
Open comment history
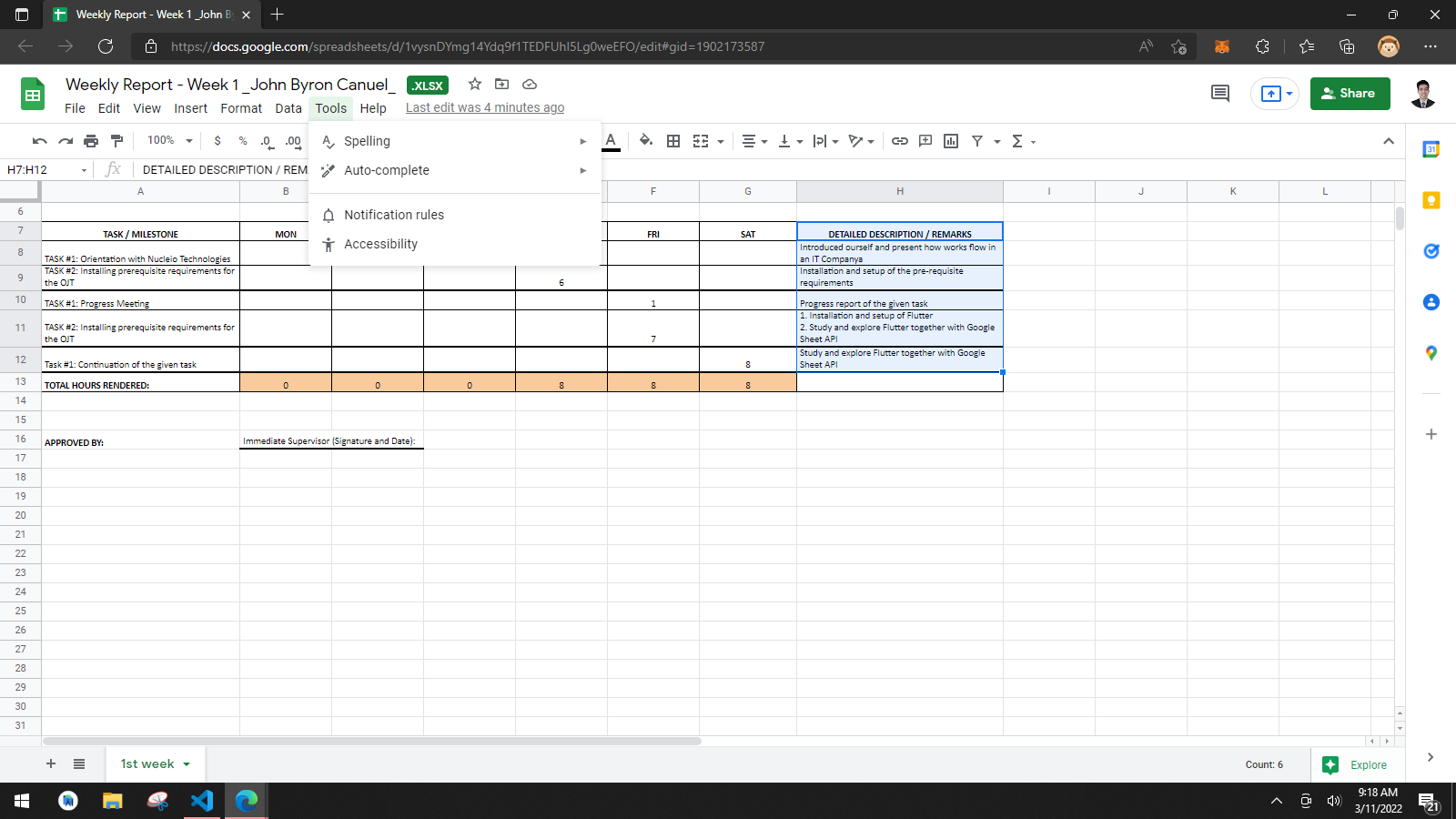pyautogui.click(x=1220, y=93)
